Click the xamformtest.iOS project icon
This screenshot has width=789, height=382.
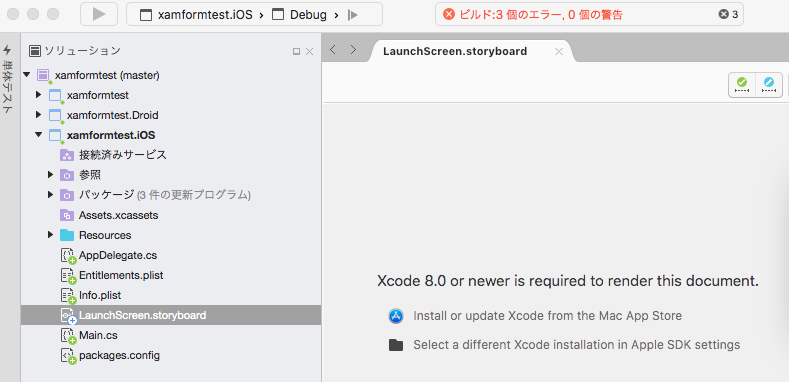point(55,136)
